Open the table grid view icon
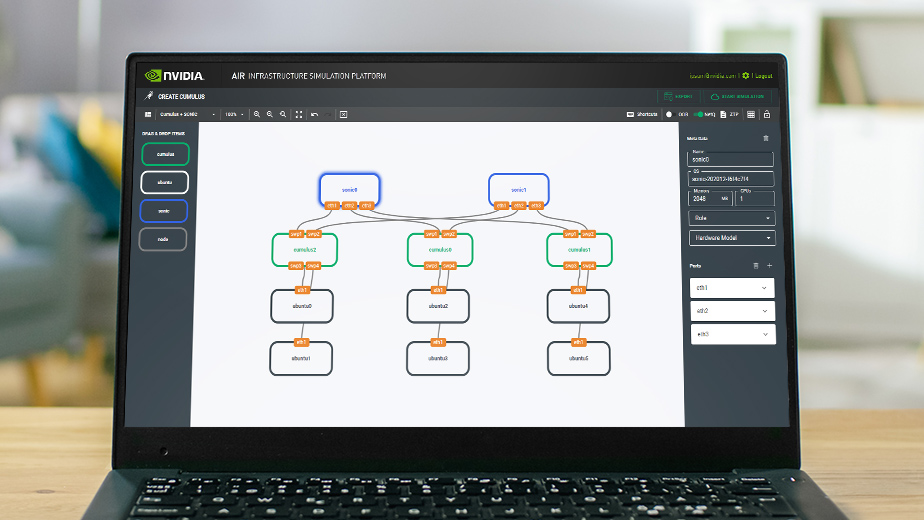The height and width of the screenshot is (520, 924). [x=751, y=115]
